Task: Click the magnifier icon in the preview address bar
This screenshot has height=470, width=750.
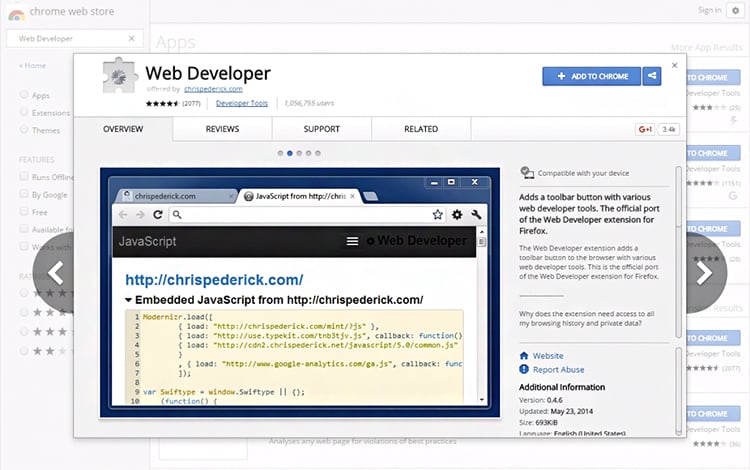Action: [177, 215]
